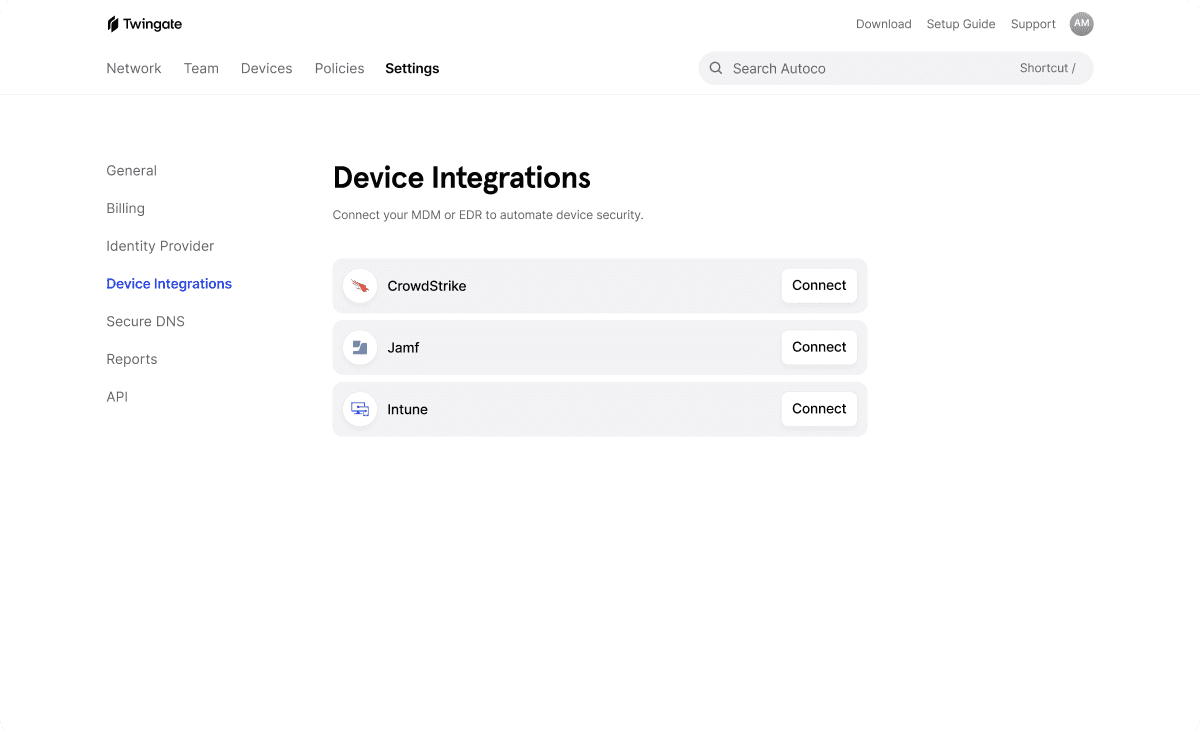Open General settings in sidebar

point(132,171)
